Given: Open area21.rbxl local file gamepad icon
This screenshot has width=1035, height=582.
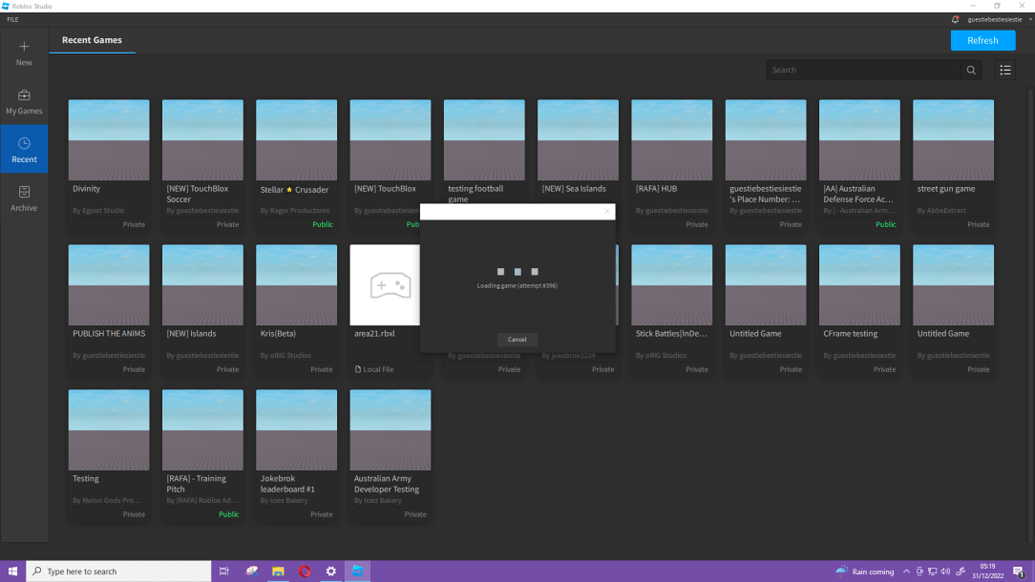Looking at the screenshot, I should 390,286.
